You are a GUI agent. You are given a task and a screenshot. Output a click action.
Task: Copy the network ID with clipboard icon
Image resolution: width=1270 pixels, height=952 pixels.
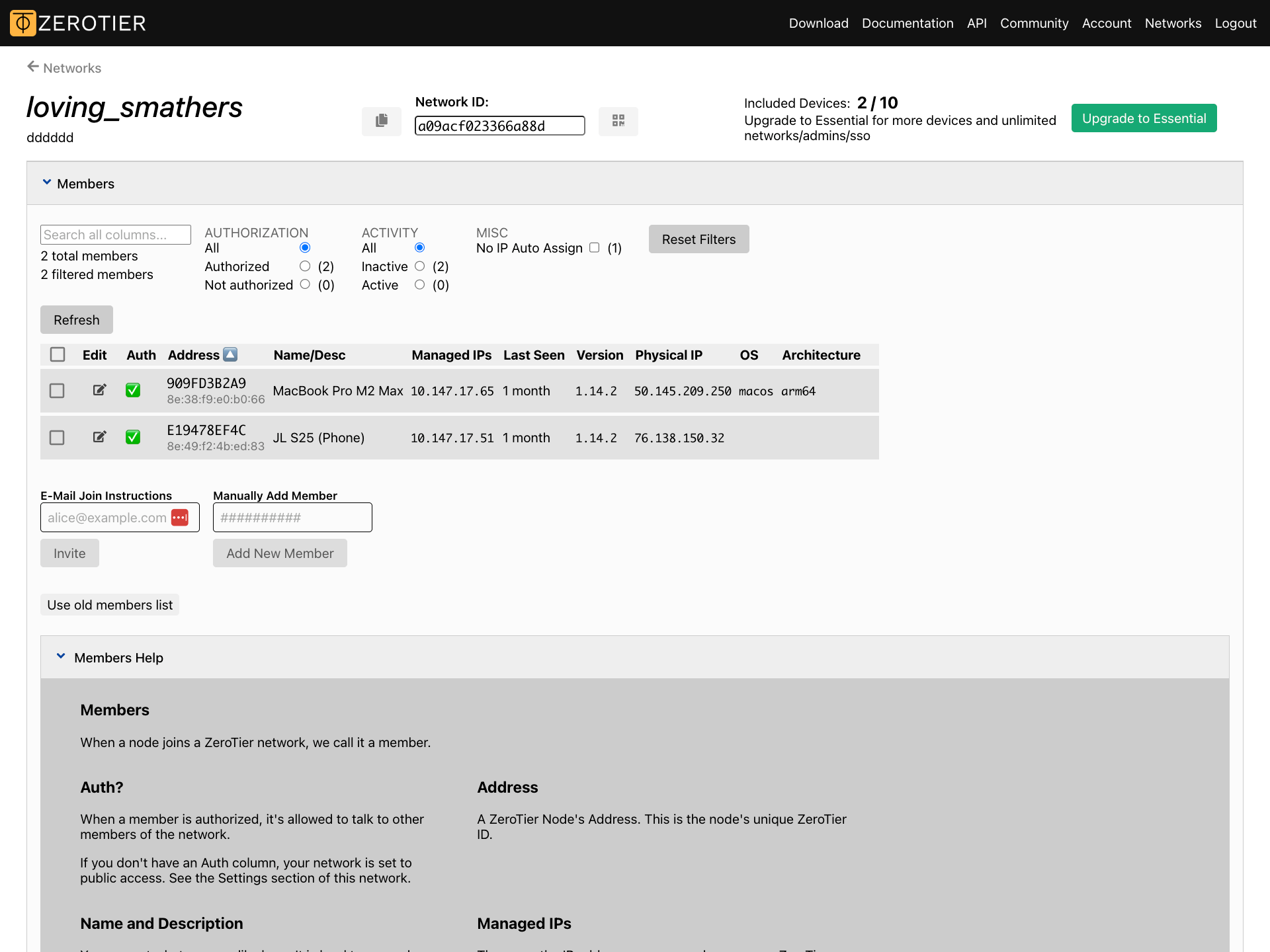tap(382, 121)
